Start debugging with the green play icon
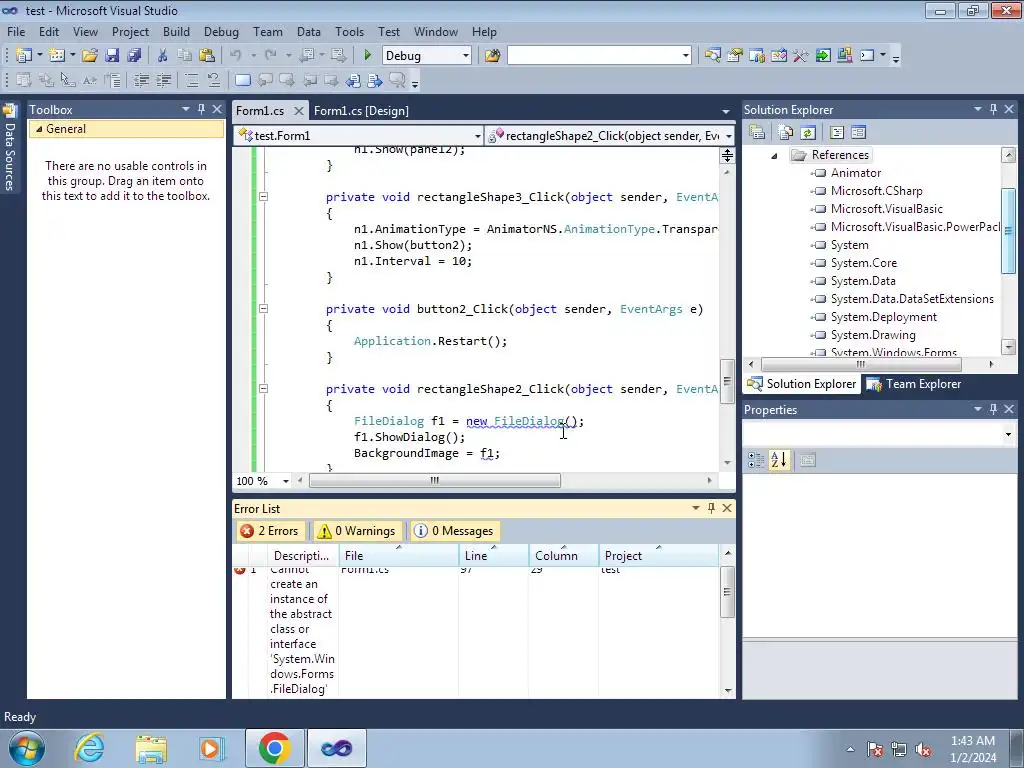The height and width of the screenshot is (768, 1024). (x=367, y=56)
